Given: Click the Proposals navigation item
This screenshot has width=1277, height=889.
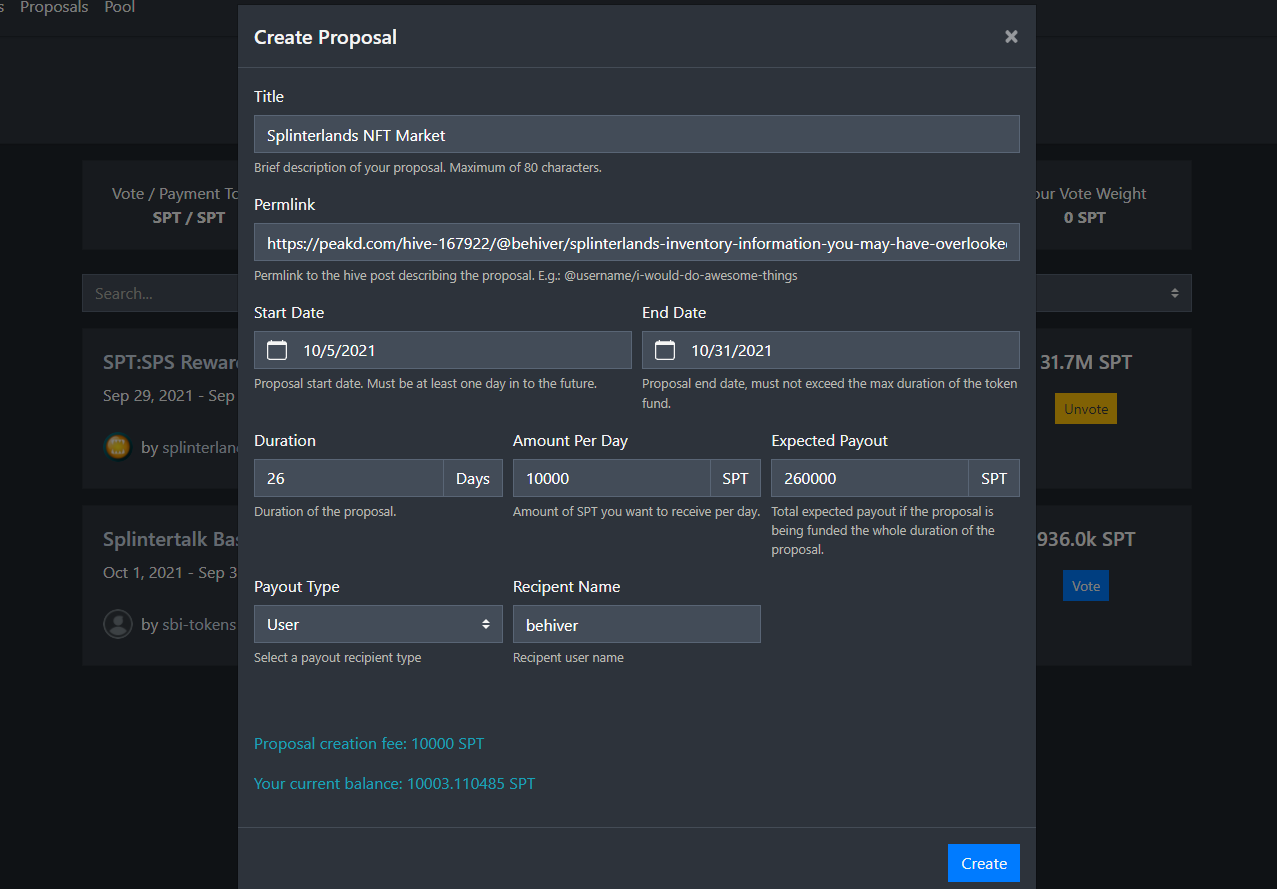Looking at the screenshot, I should point(54,8).
